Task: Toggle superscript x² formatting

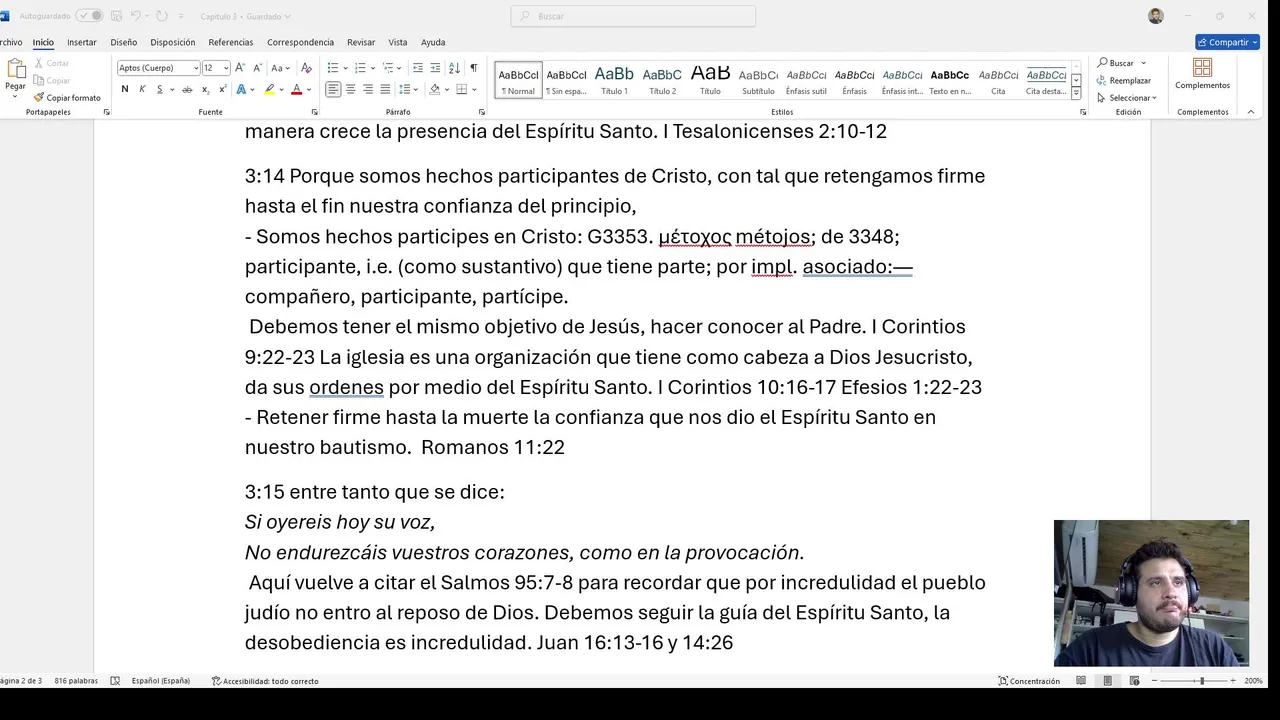Action: pyautogui.click(x=221, y=89)
